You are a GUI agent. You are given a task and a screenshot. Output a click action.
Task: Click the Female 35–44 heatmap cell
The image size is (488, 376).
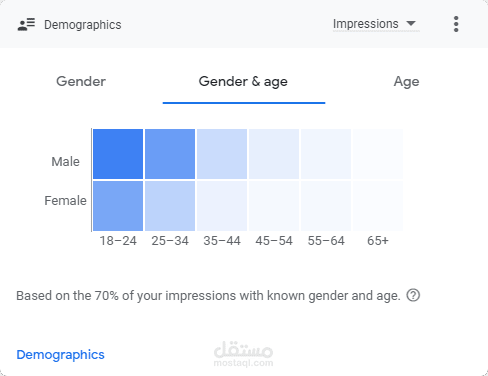pos(222,206)
